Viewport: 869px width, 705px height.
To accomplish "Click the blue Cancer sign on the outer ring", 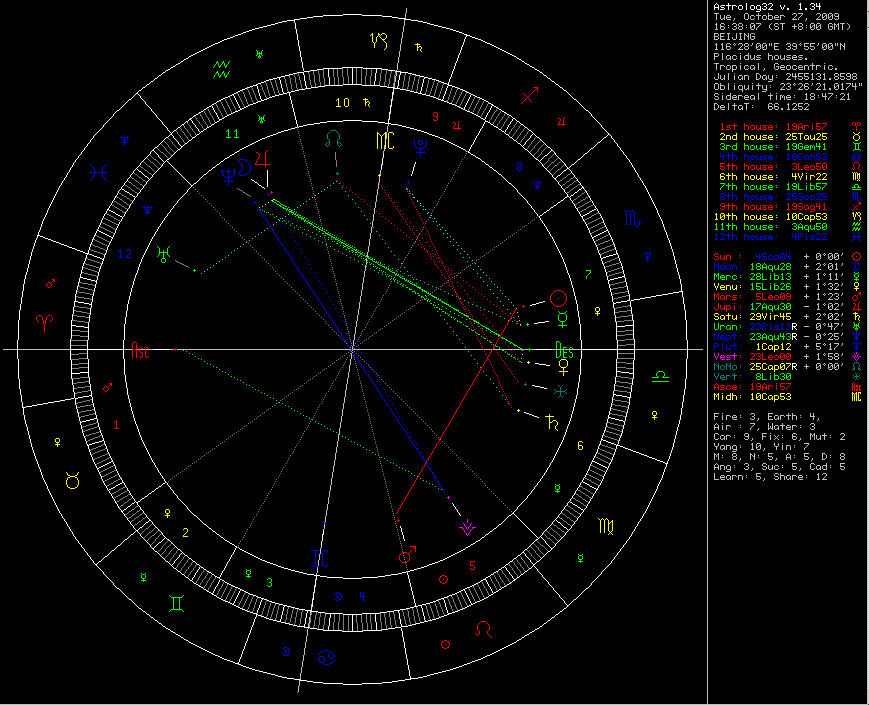I will click(x=327, y=657).
